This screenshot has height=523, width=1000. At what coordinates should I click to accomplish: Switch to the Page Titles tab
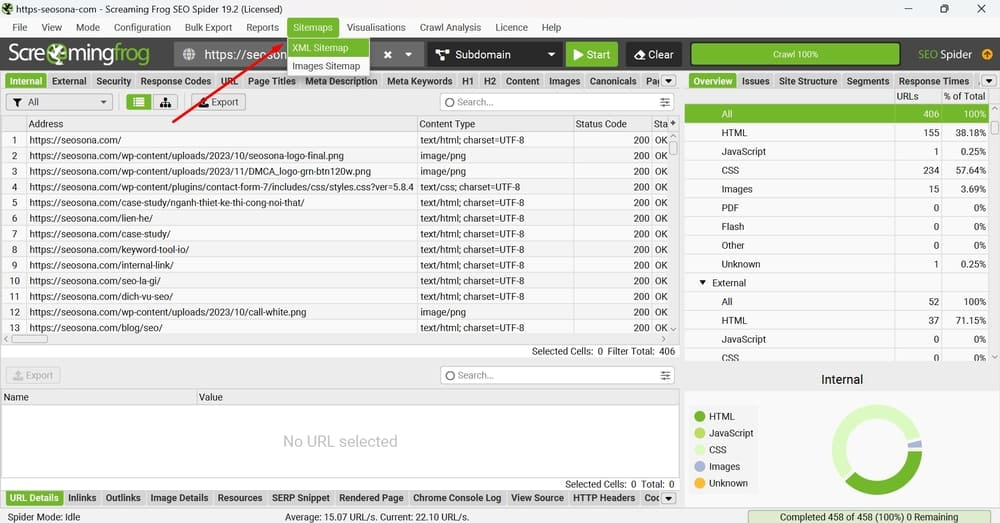(x=272, y=81)
